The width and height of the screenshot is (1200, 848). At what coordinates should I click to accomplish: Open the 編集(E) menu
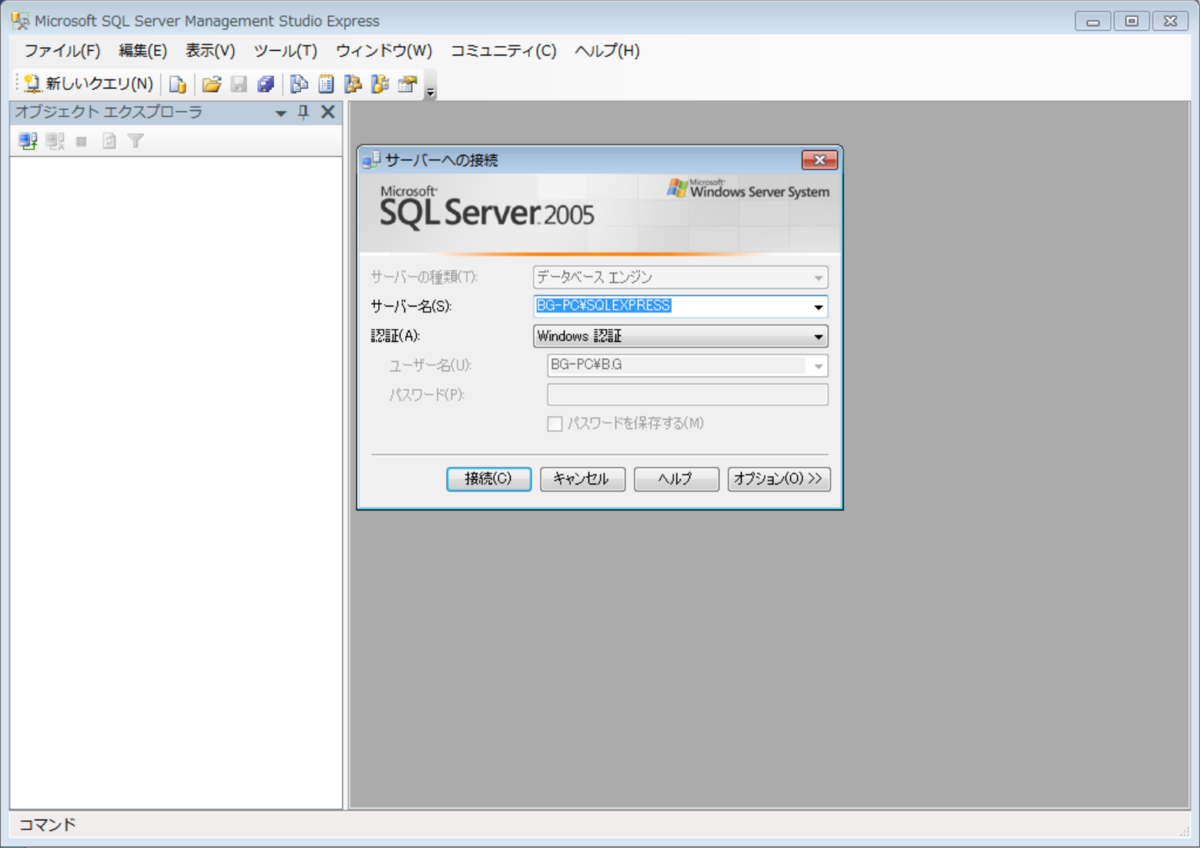[143, 50]
